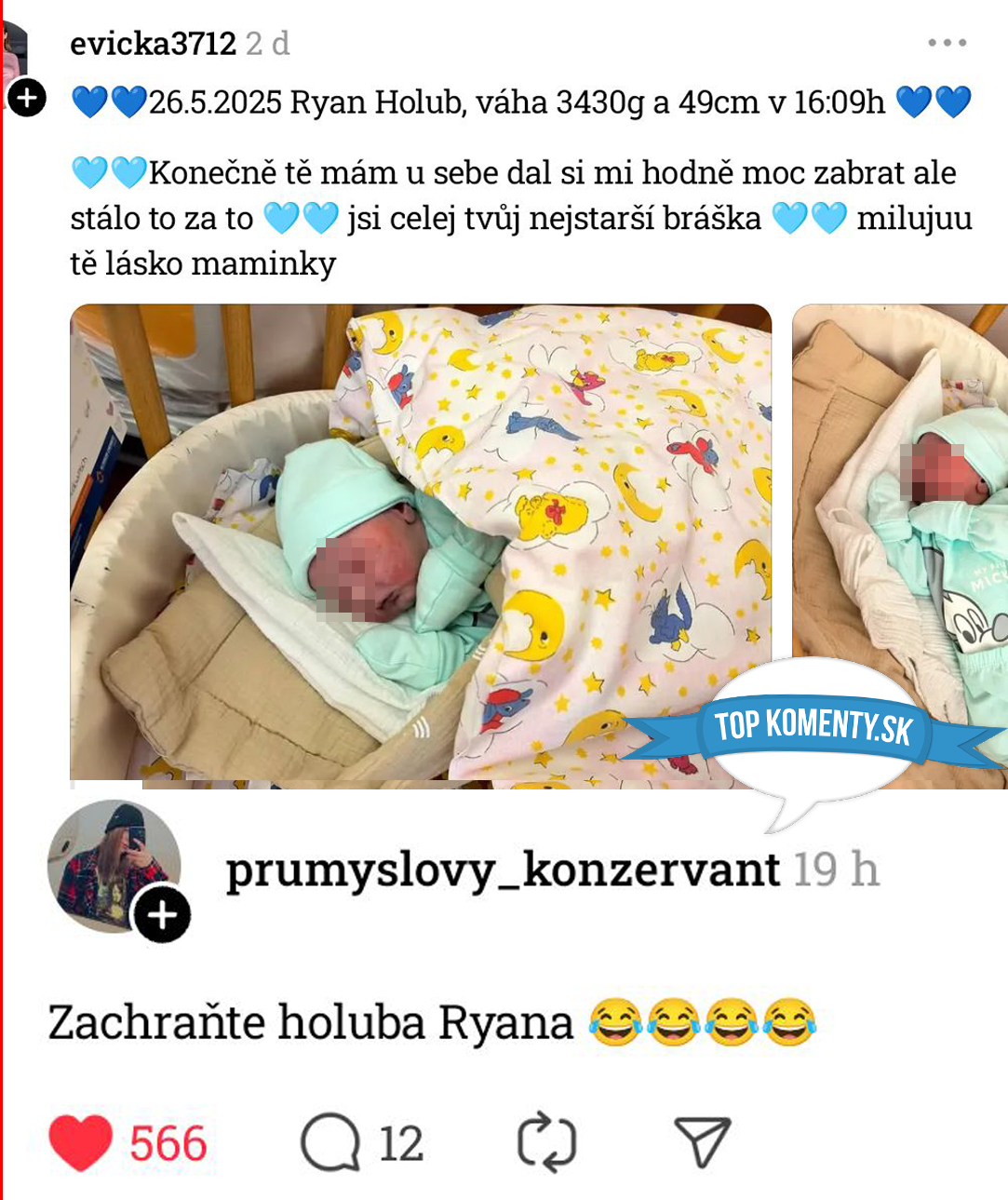Open the three-dots post options menu
The height and width of the screenshot is (1200, 1008).
coord(948,43)
